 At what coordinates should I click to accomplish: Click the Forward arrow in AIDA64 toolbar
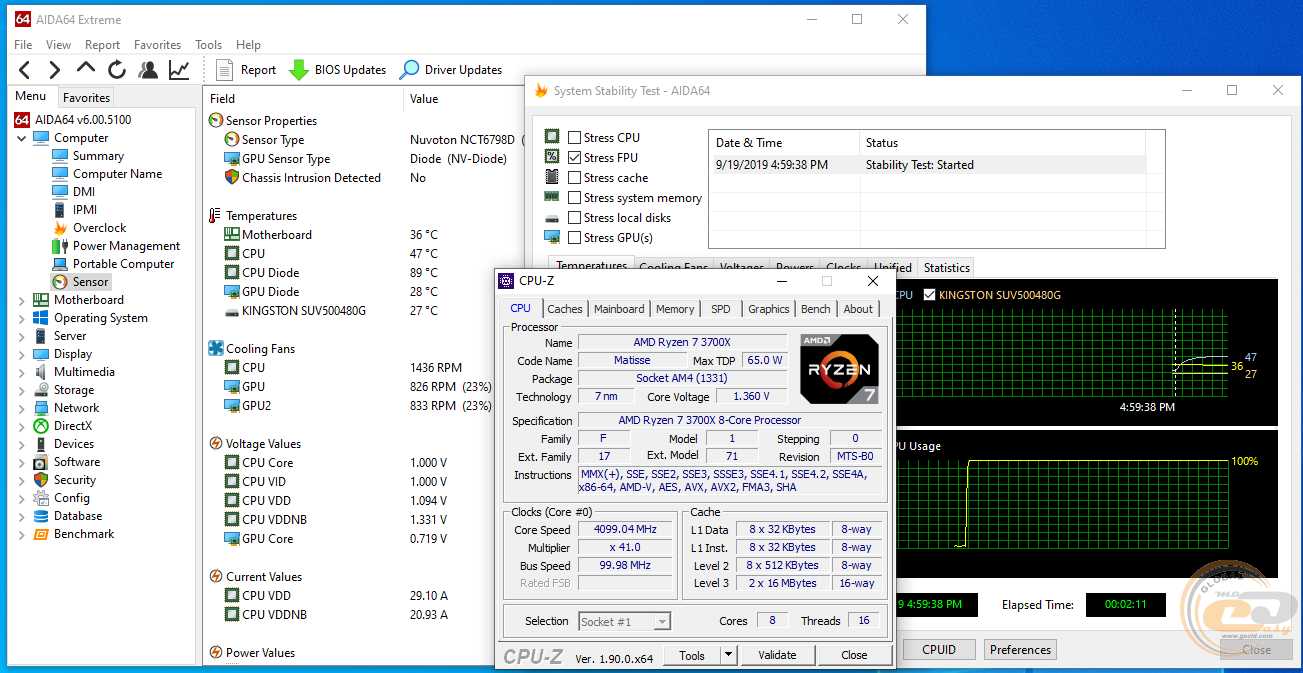tap(55, 70)
